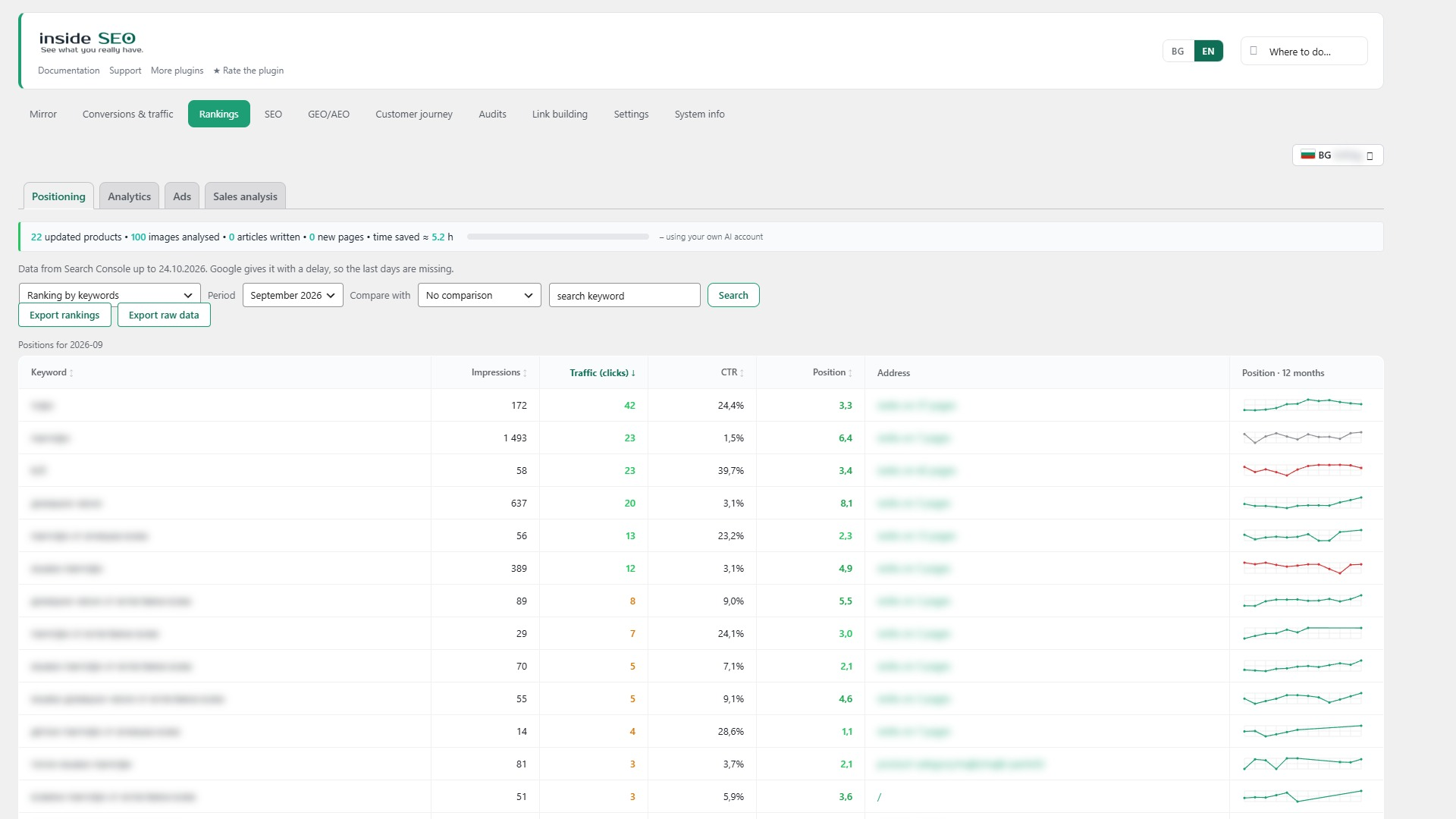Sort table by CTR column

pyautogui.click(x=732, y=372)
